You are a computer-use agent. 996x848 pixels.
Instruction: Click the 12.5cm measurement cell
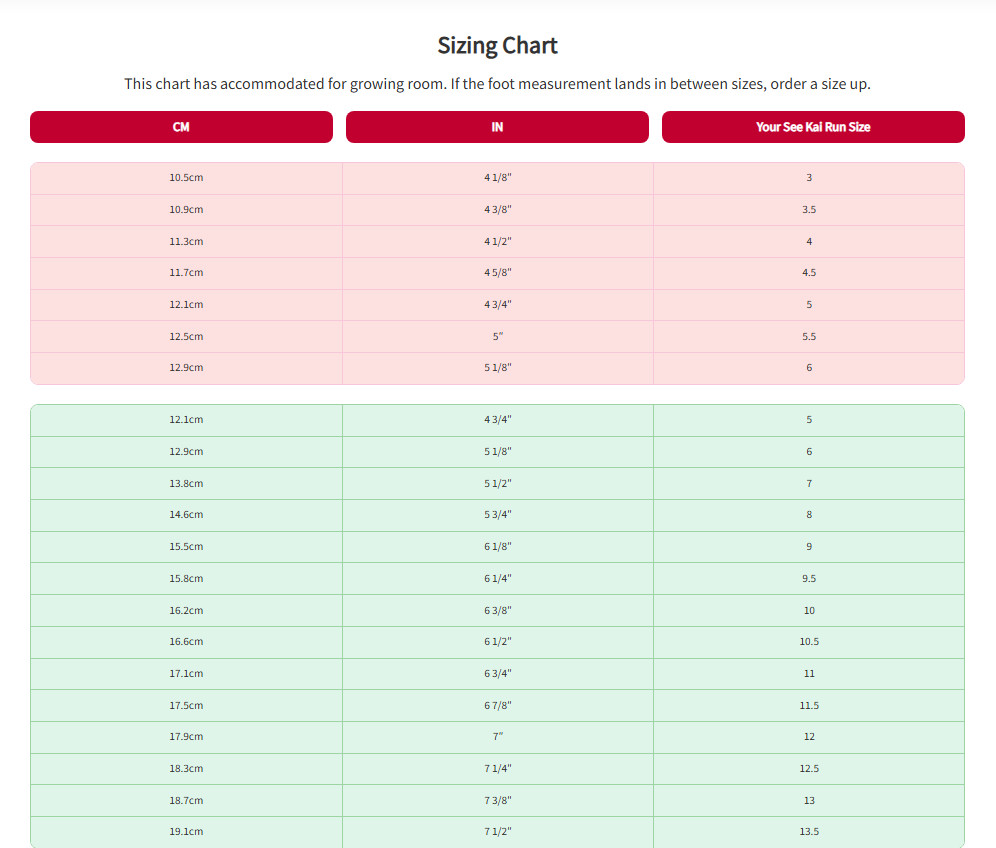coord(186,336)
